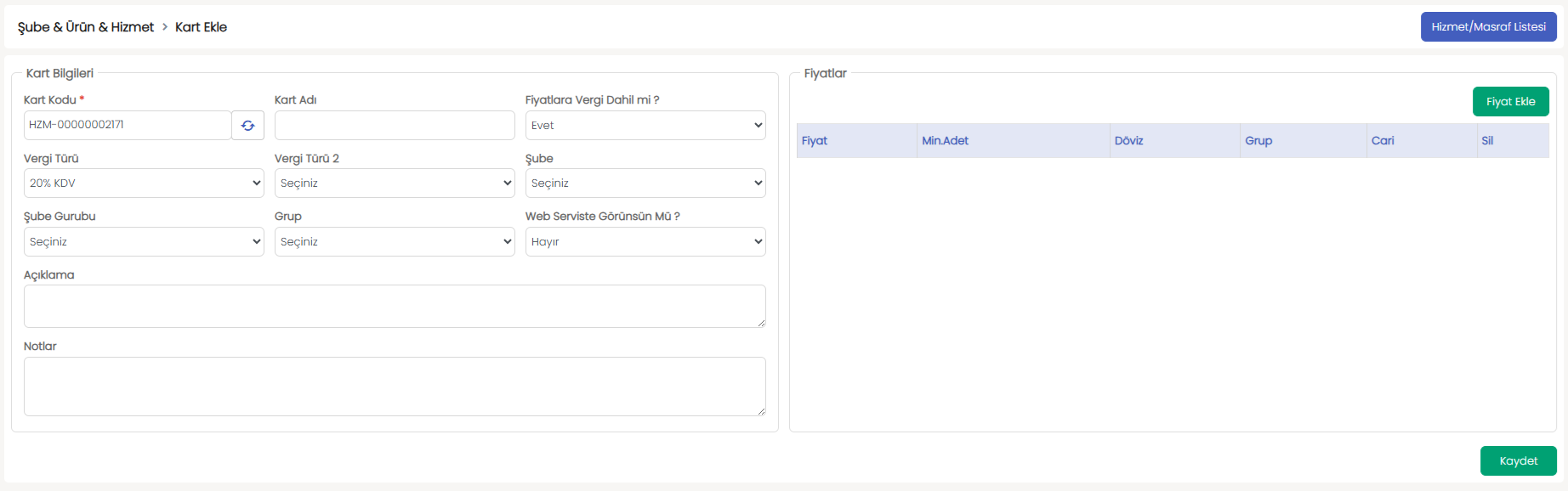Click the Hizmet/Masraf Listesi button

click(1488, 27)
